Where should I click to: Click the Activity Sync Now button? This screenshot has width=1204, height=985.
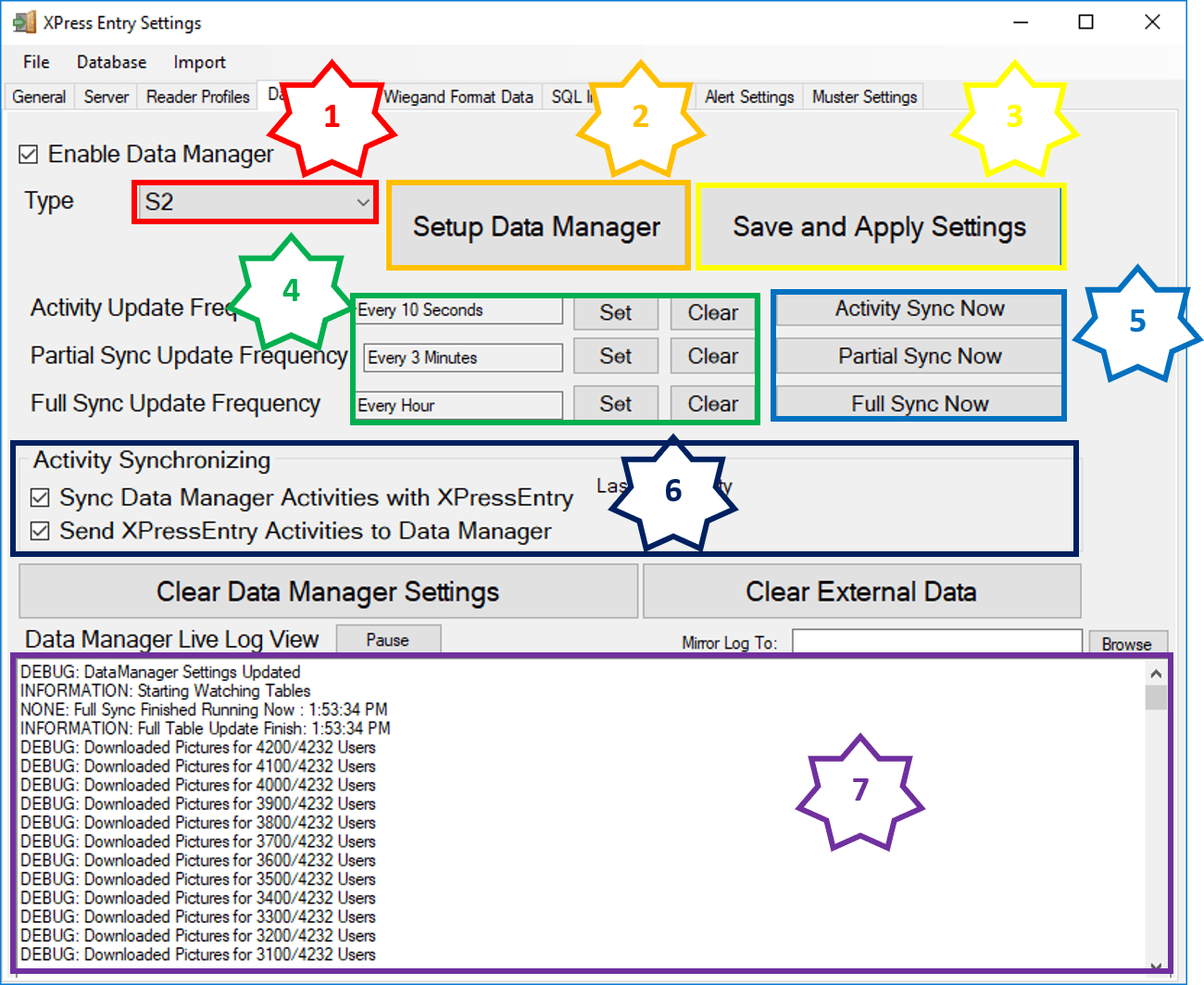click(x=919, y=309)
